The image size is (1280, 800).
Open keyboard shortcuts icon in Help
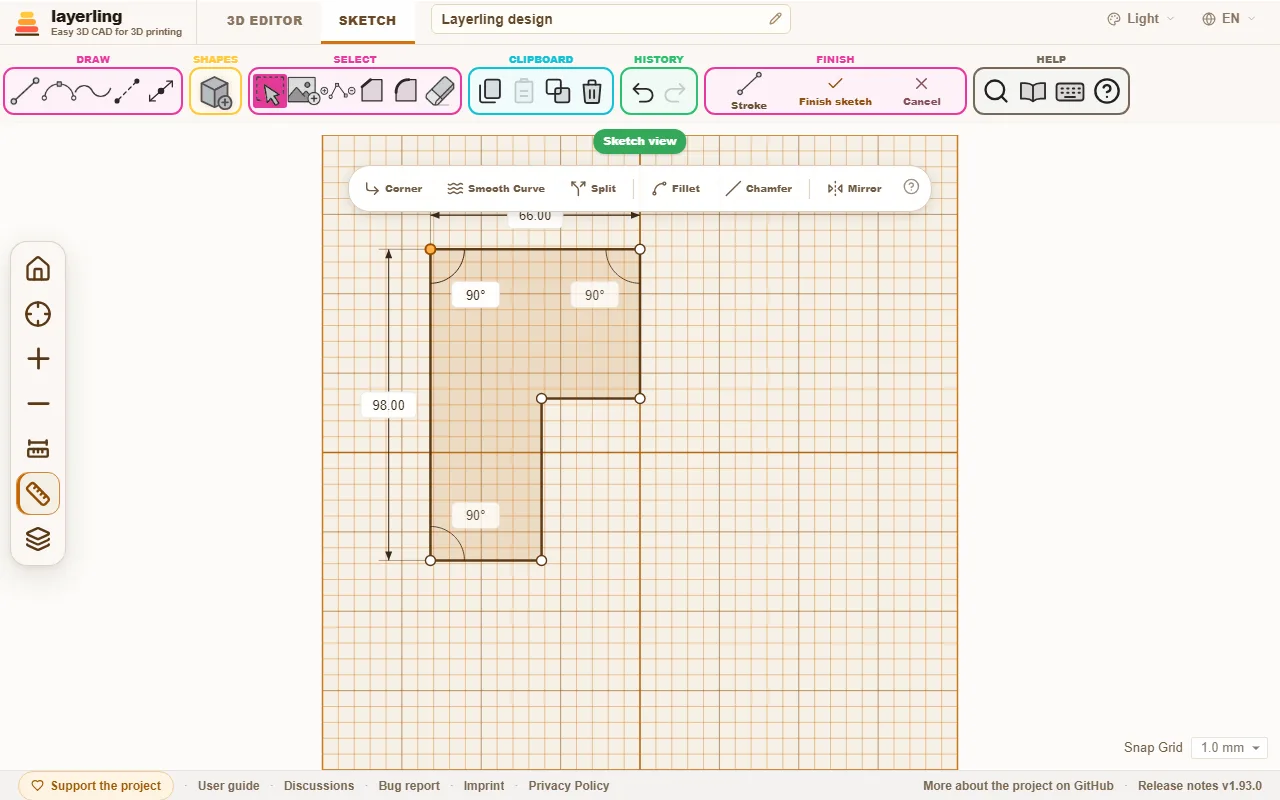point(1070,92)
